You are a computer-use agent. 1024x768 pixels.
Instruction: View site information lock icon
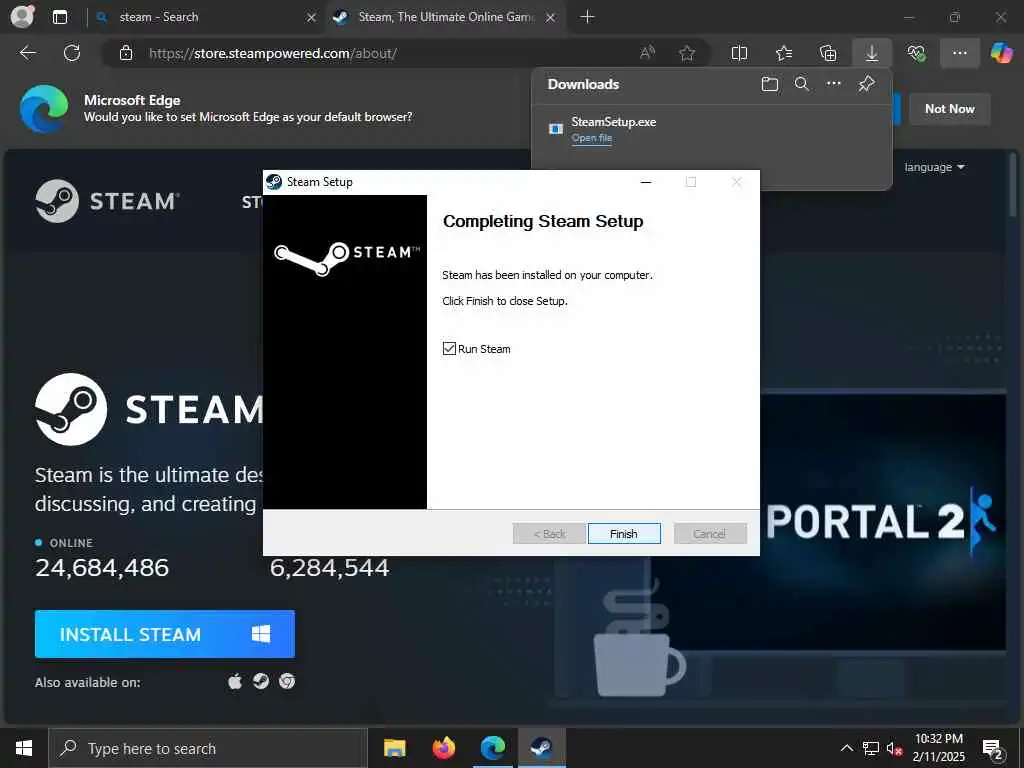click(x=126, y=54)
